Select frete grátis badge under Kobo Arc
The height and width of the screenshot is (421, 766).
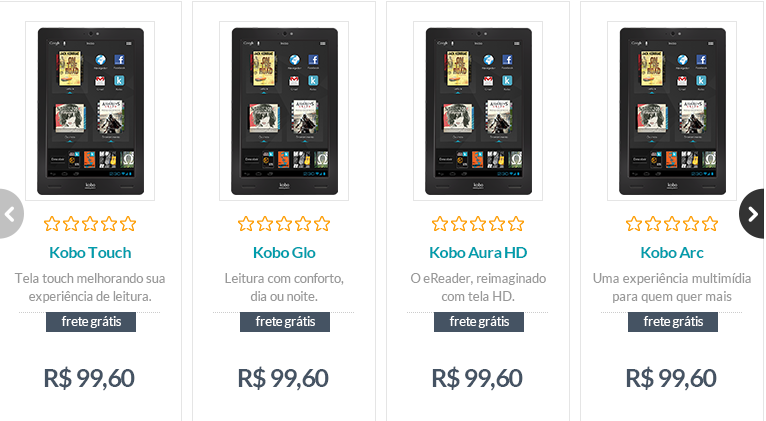[x=673, y=322]
